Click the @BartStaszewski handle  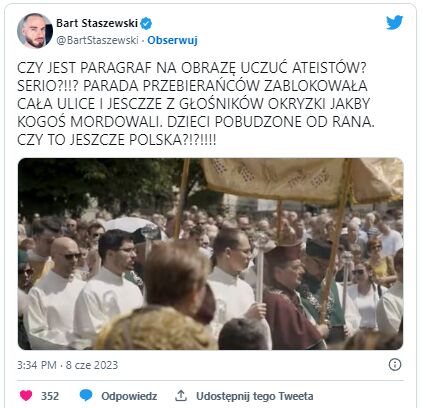[x=97, y=40]
